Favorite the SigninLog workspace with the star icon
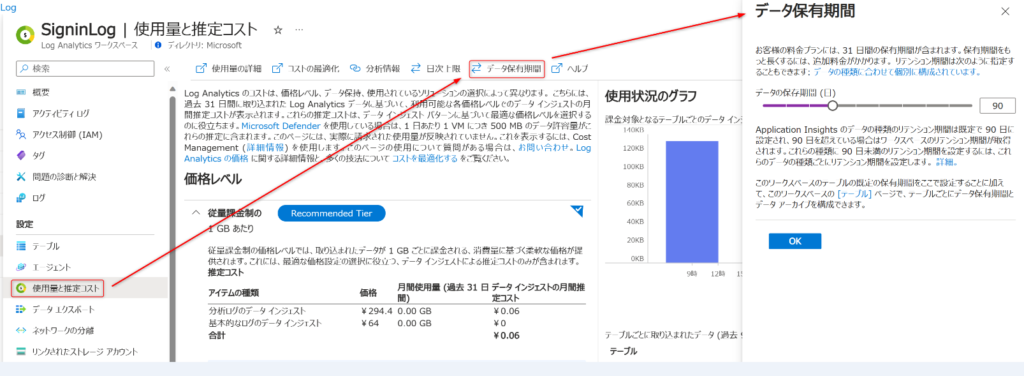1024x376 pixels. coord(278,30)
